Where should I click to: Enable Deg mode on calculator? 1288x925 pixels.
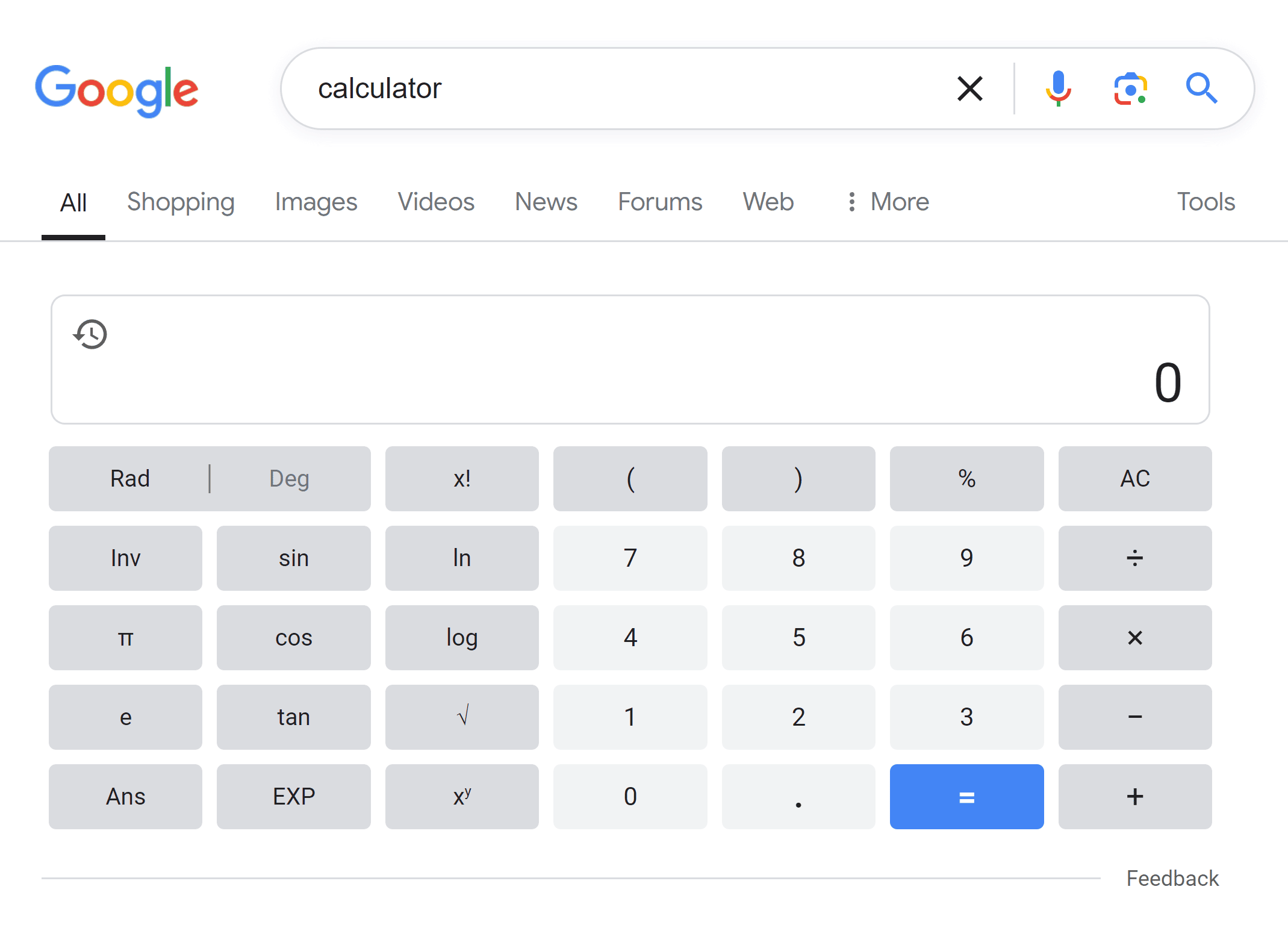click(x=288, y=479)
